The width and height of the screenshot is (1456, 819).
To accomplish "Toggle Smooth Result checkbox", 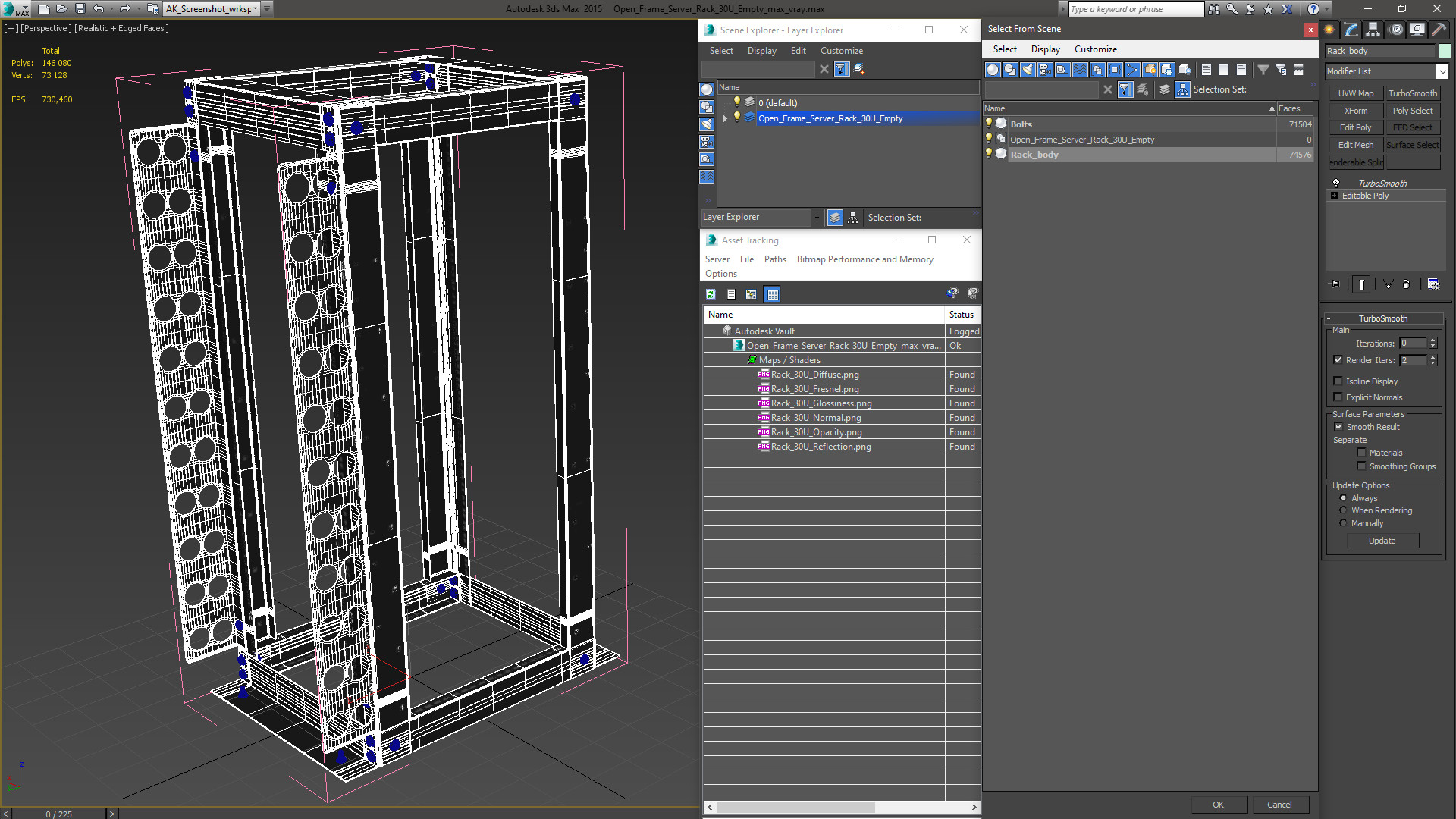I will 1338,427.
